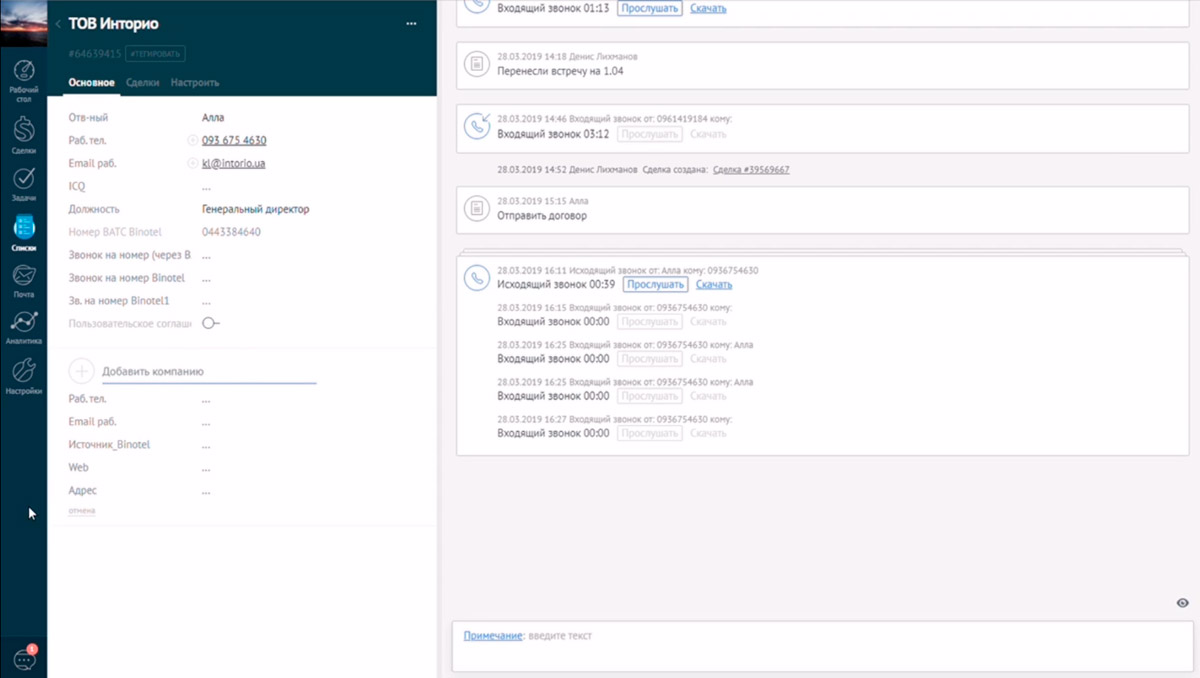Download outgoing call 00:39 recording
Screen dimensions: 1200x678
714,285
